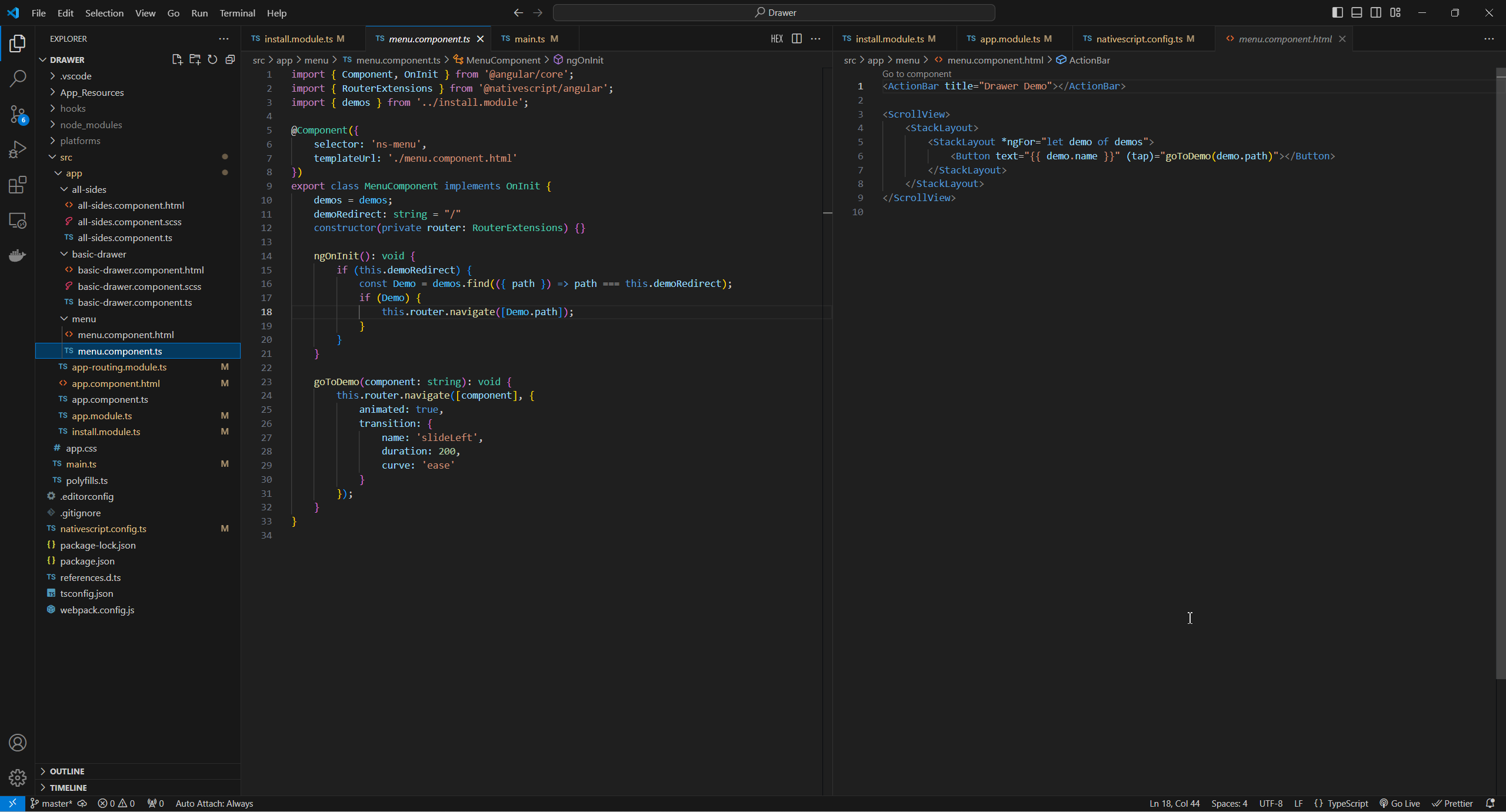Image resolution: width=1506 pixels, height=812 pixels.
Task: Refresh the Explorer file tree
Action: point(212,59)
